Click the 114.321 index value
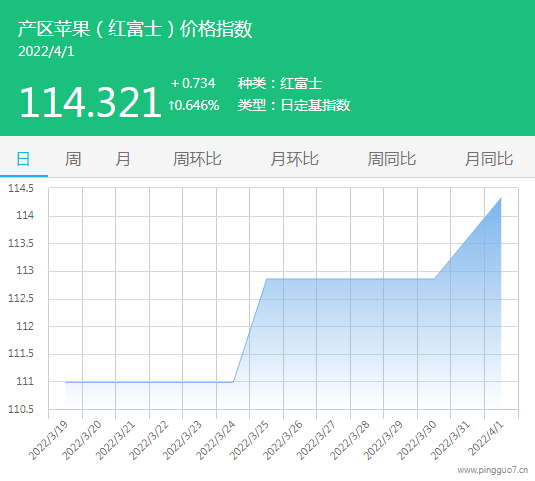Viewport: 535px width, 481px height. coord(90,102)
